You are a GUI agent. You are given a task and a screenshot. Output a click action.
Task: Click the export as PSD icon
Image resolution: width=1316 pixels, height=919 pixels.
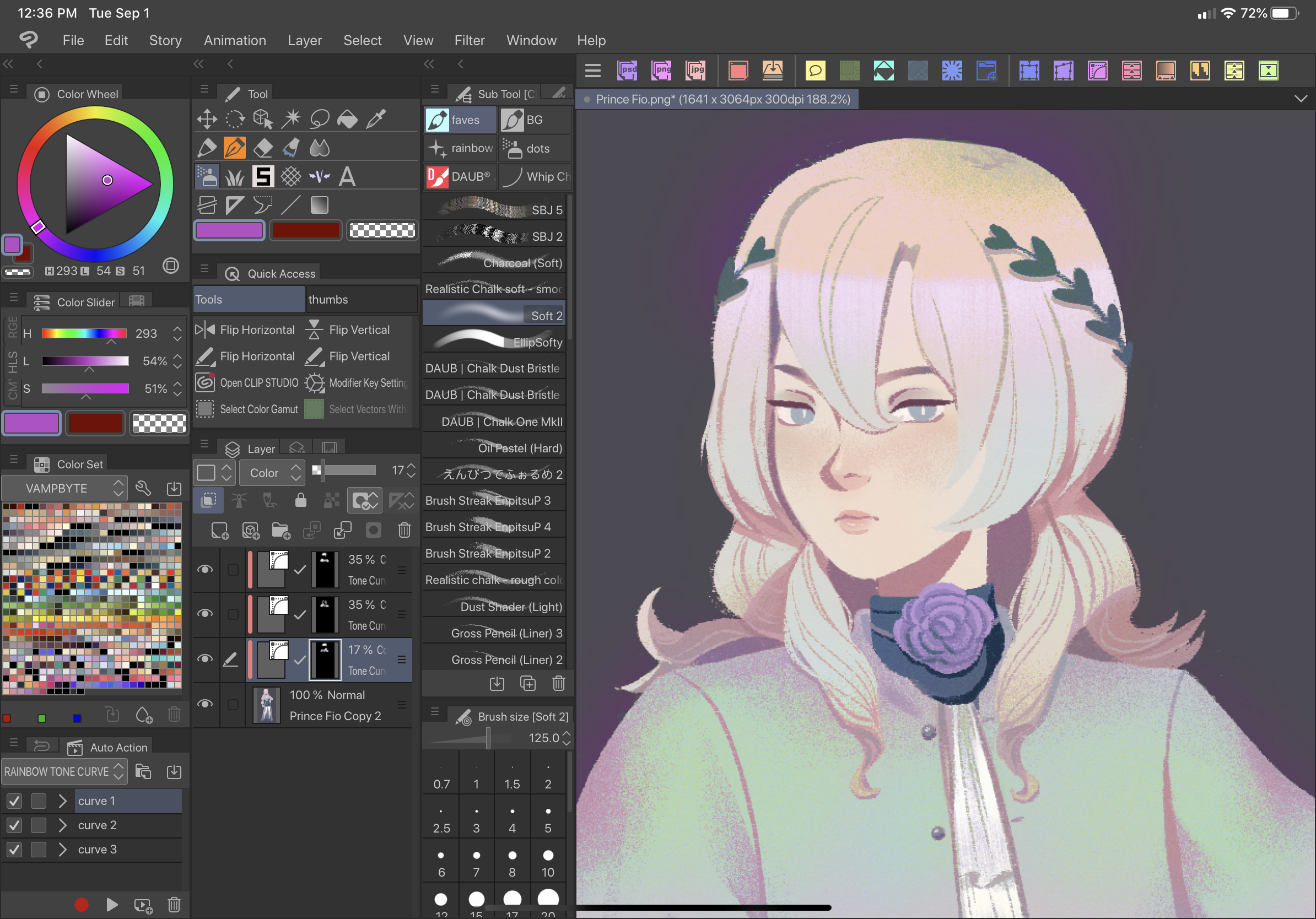pos(627,71)
